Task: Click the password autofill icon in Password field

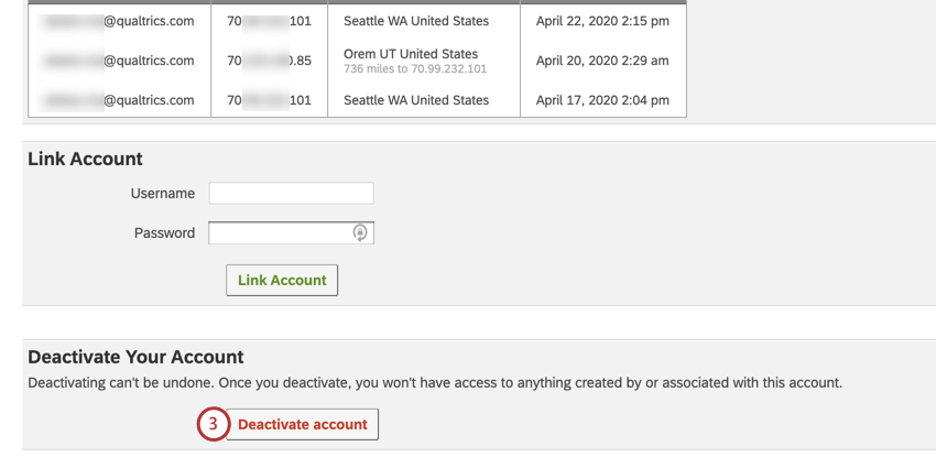Action: (360, 233)
